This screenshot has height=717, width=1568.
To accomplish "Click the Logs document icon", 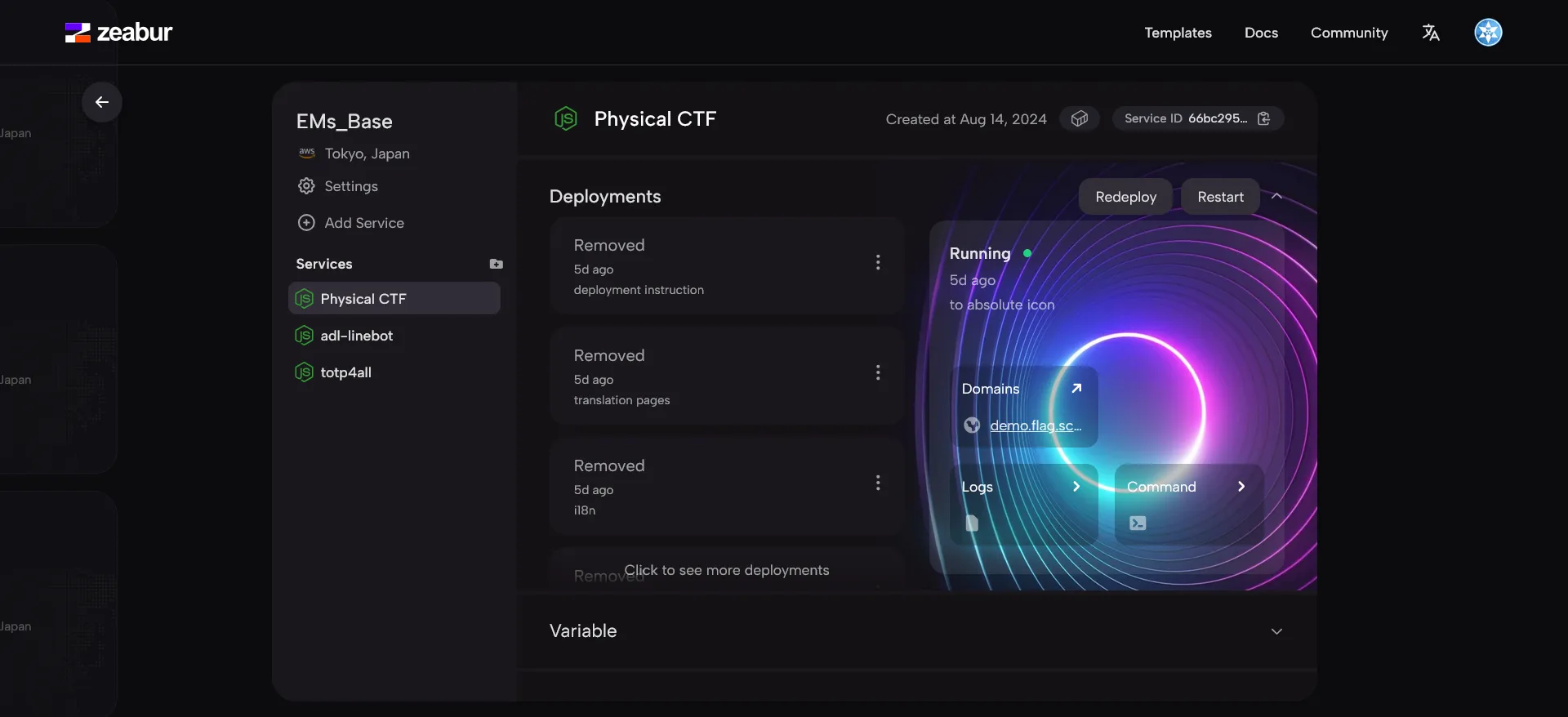I will [x=972, y=523].
